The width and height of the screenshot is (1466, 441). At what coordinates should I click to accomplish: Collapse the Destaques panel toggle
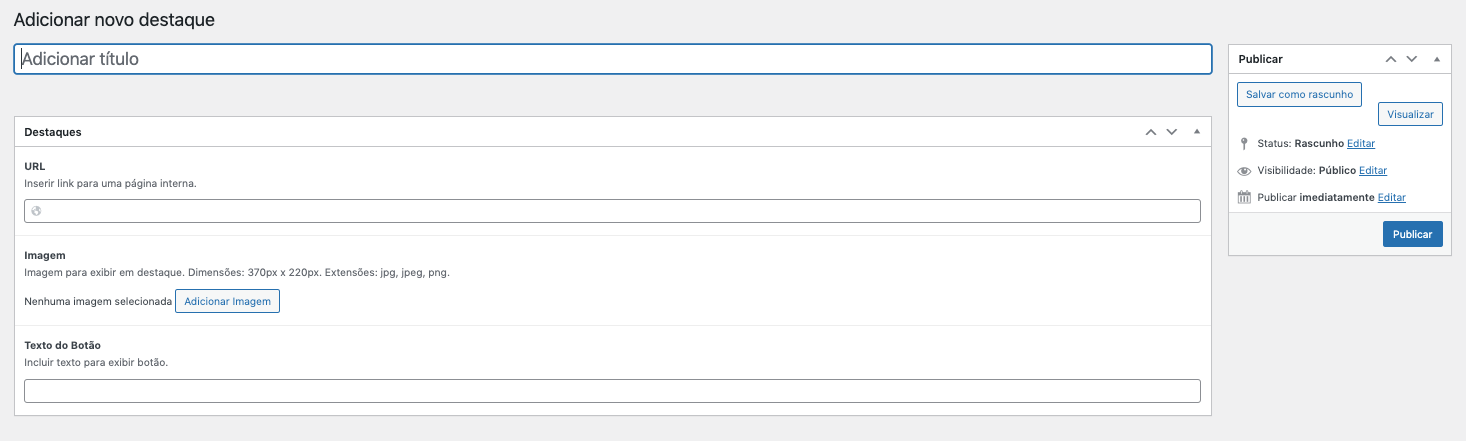coord(1197,132)
